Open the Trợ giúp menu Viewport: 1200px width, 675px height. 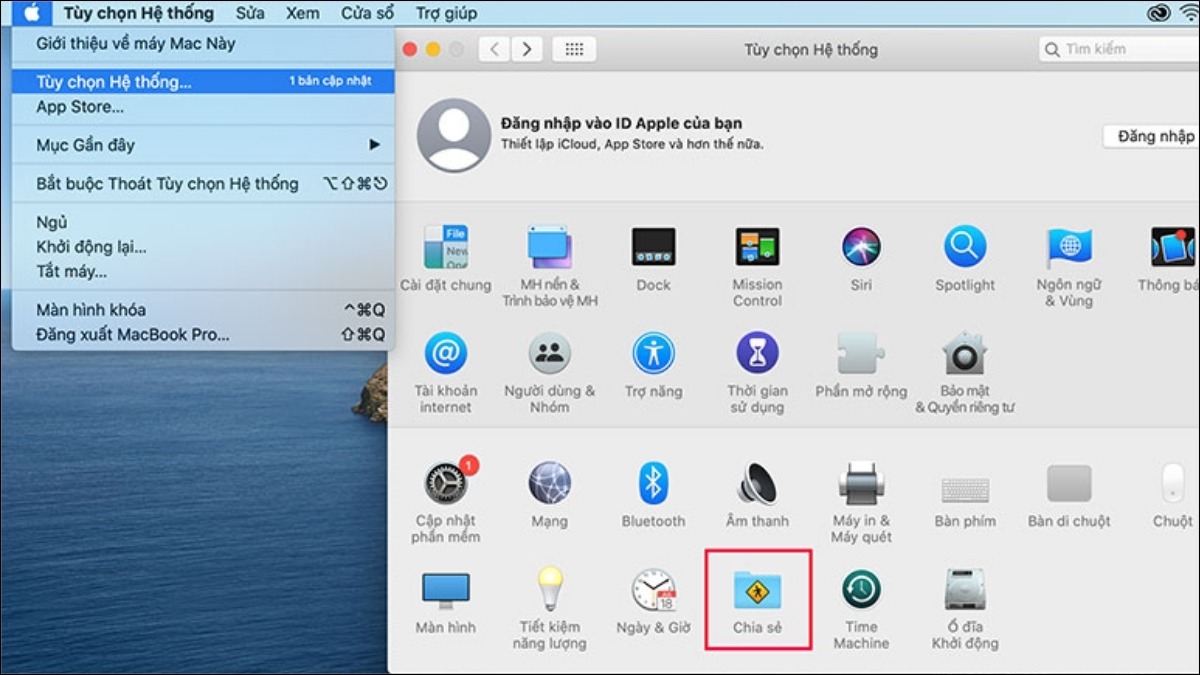tap(446, 13)
